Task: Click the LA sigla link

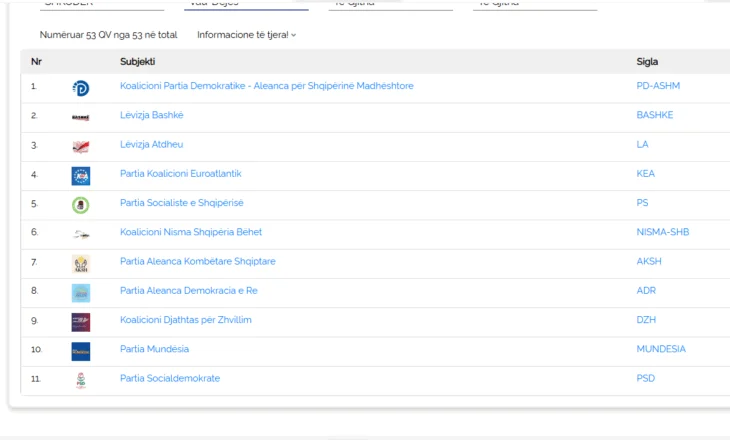Action: click(x=642, y=144)
